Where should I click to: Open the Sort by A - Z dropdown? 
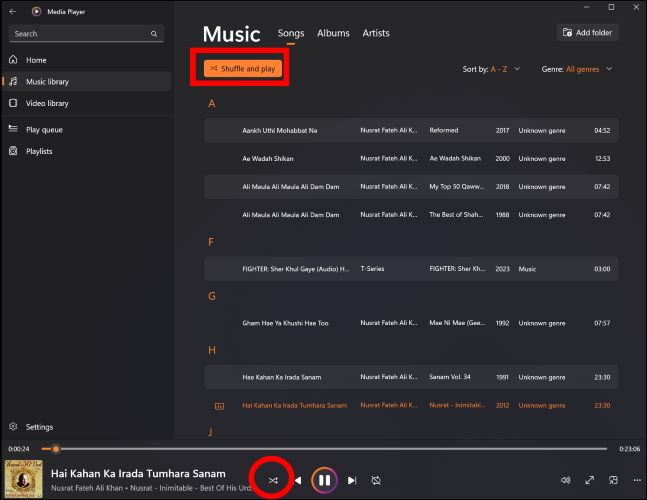[x=491, y=69]
